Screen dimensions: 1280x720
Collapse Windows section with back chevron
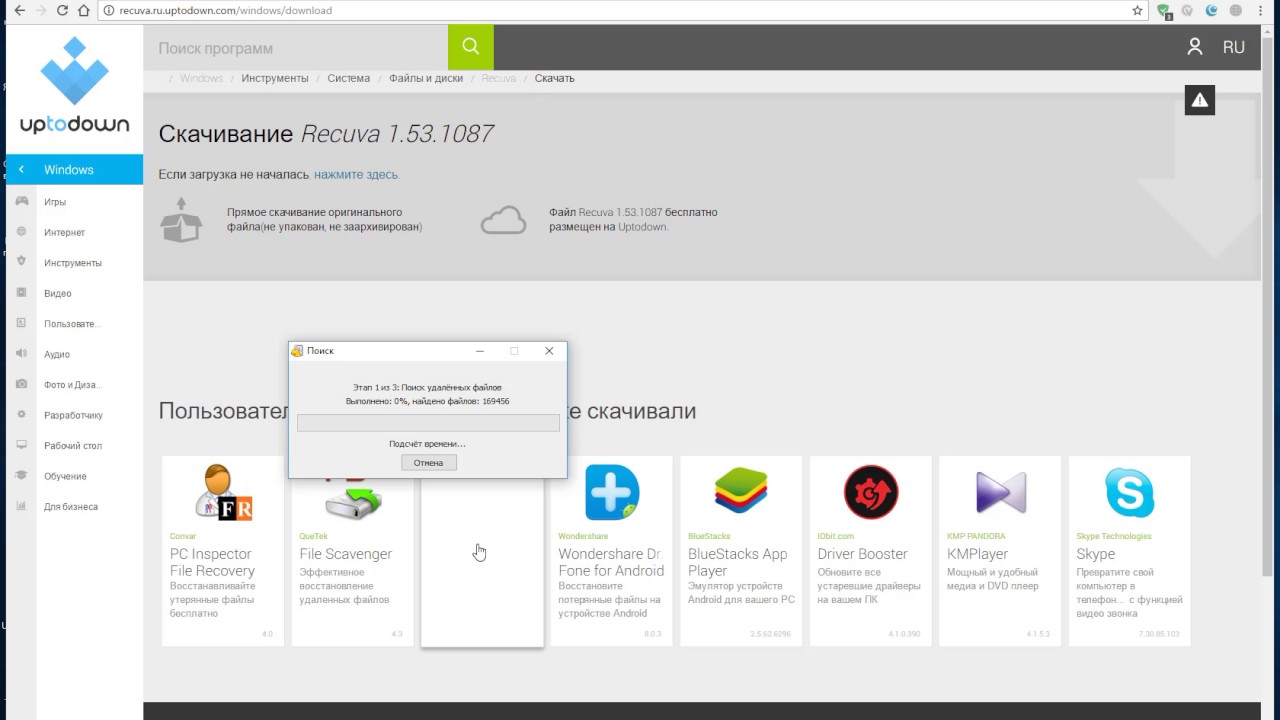point(21,170)
